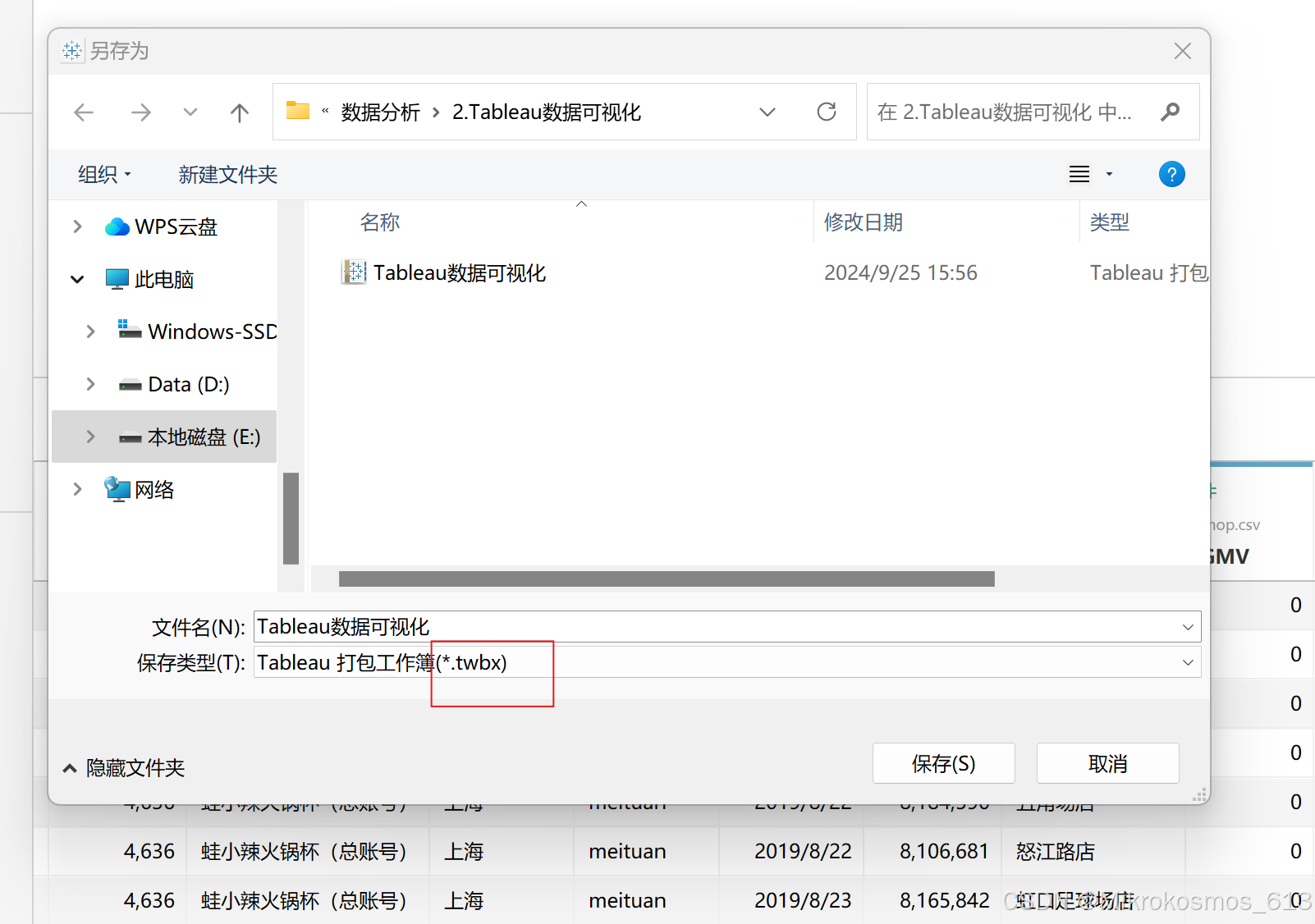
Task: Open recent locations chevron next to forward arrow
Action: click(190, 112)
